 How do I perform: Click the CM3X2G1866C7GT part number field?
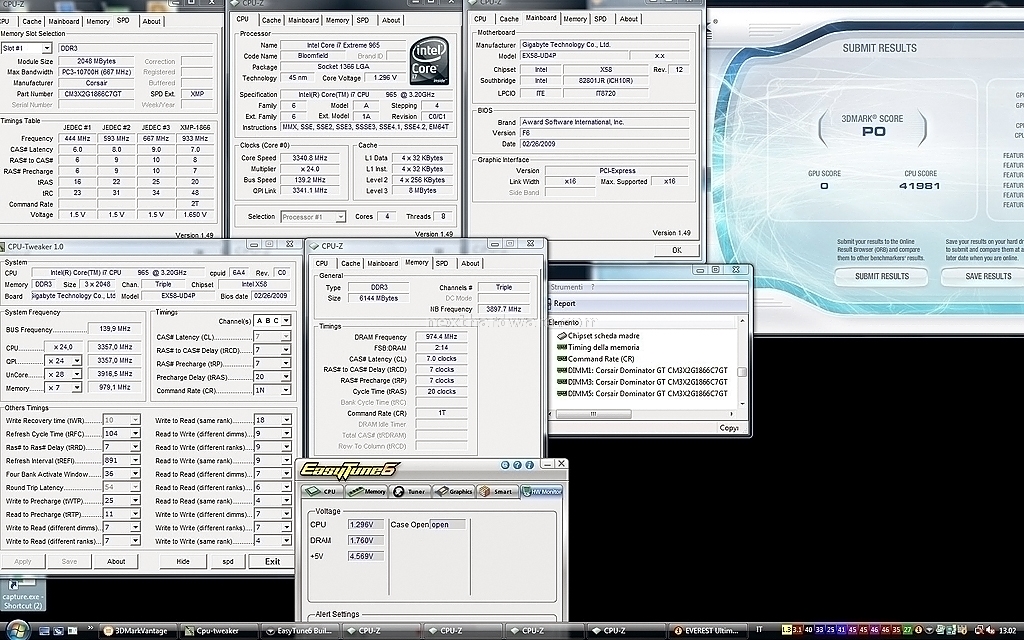96,94
